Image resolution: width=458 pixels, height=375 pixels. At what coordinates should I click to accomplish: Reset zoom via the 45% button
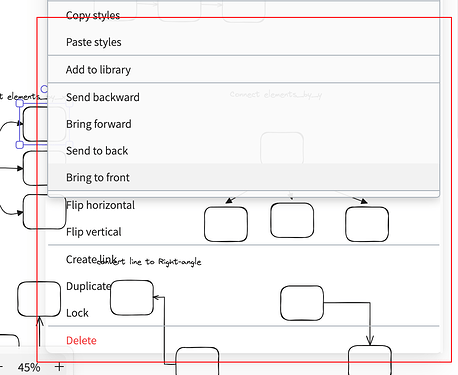tap(29, 367)
